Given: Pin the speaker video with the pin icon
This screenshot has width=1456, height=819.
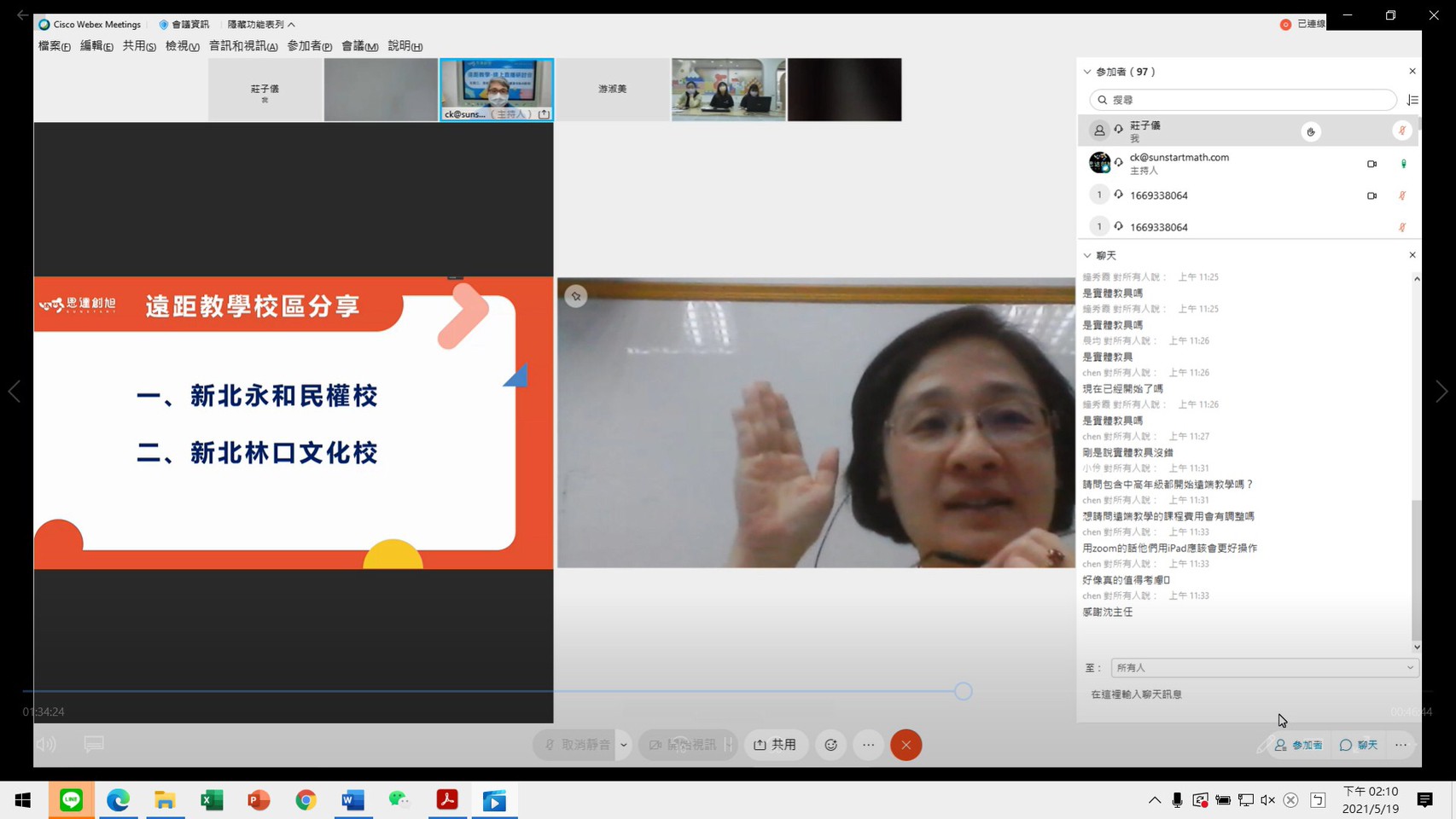Looking at the screenshot, I should tap(576, 296).
